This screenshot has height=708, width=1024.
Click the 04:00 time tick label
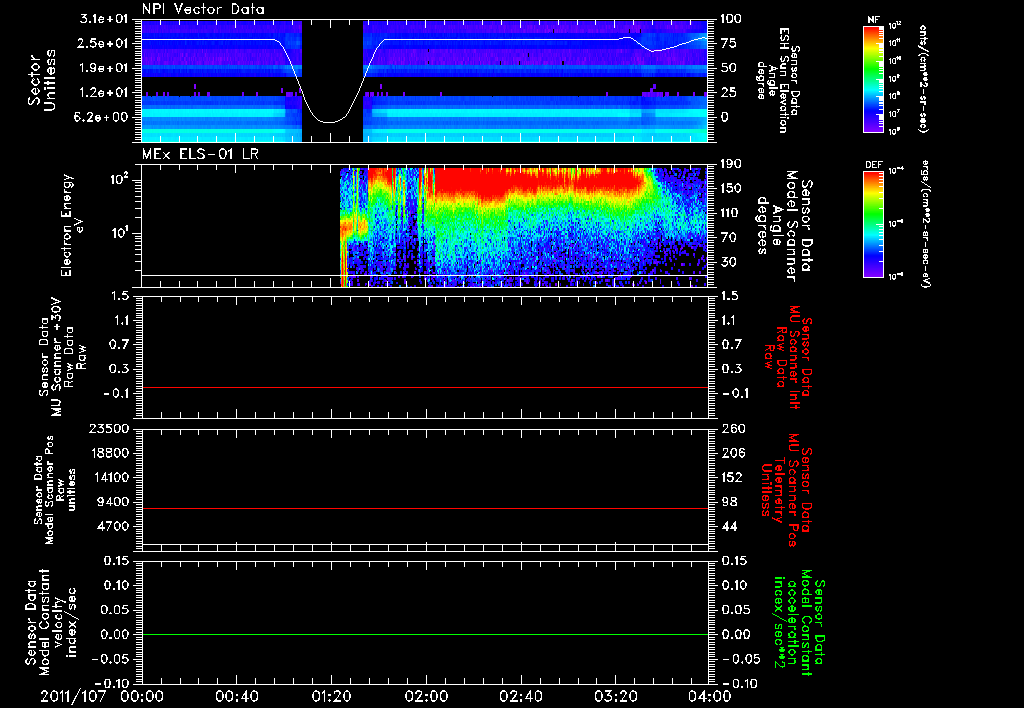710,696
